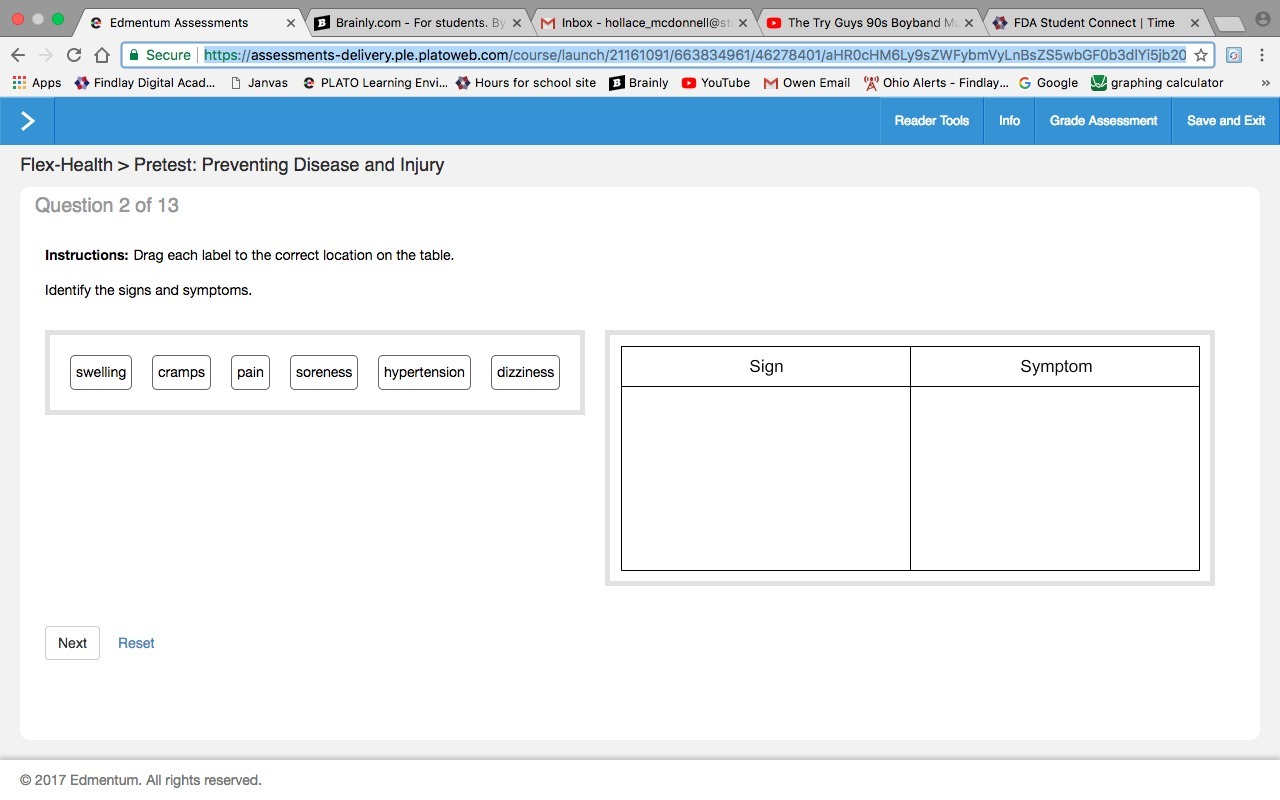Open the Hours for school site bookmark
Image resolution: width=1280 pixels, height=800 pixels.
(x=526, y=83)
